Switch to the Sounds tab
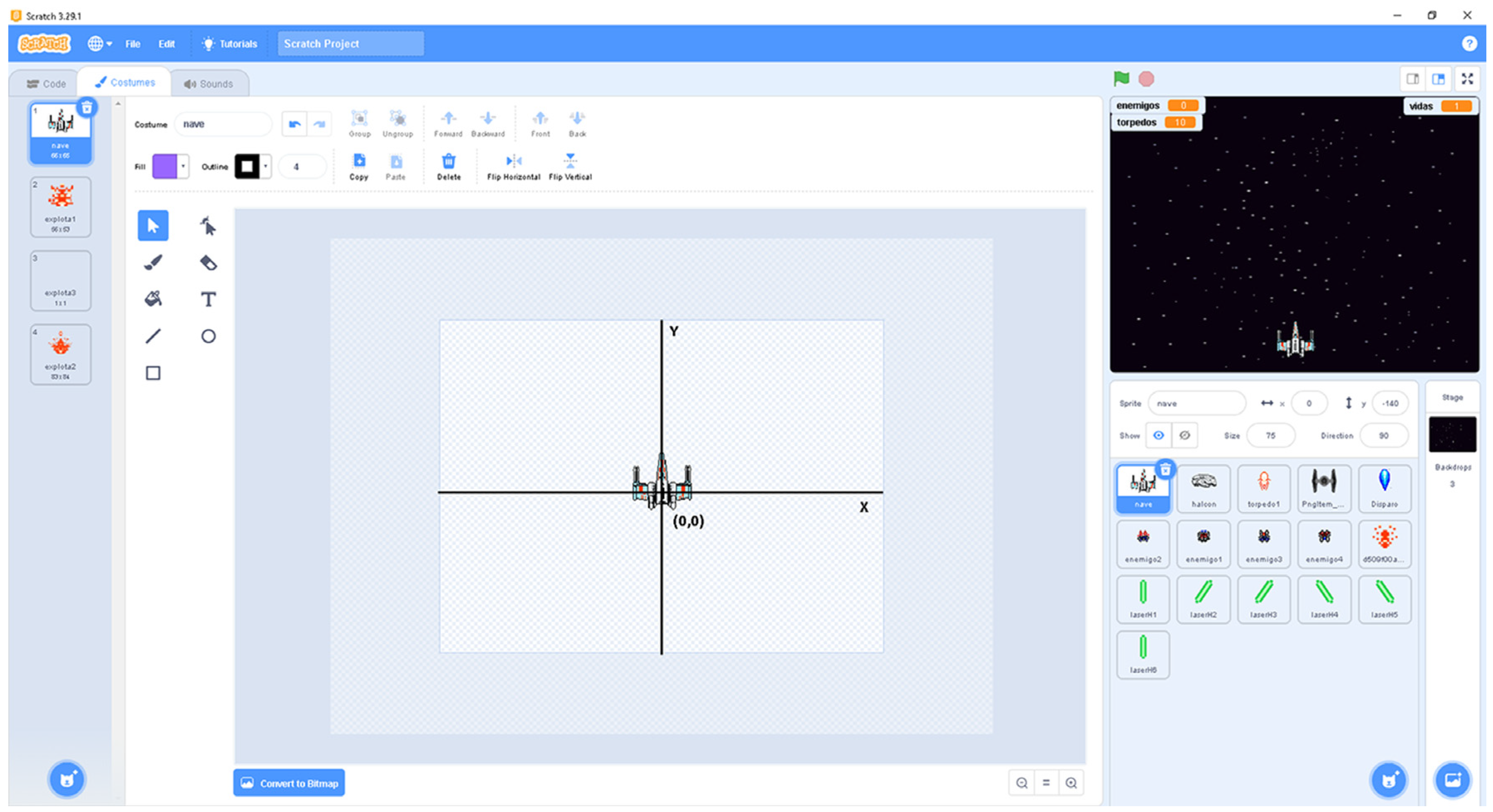Viewport: 1493px width, 812px height. [208, 84]
